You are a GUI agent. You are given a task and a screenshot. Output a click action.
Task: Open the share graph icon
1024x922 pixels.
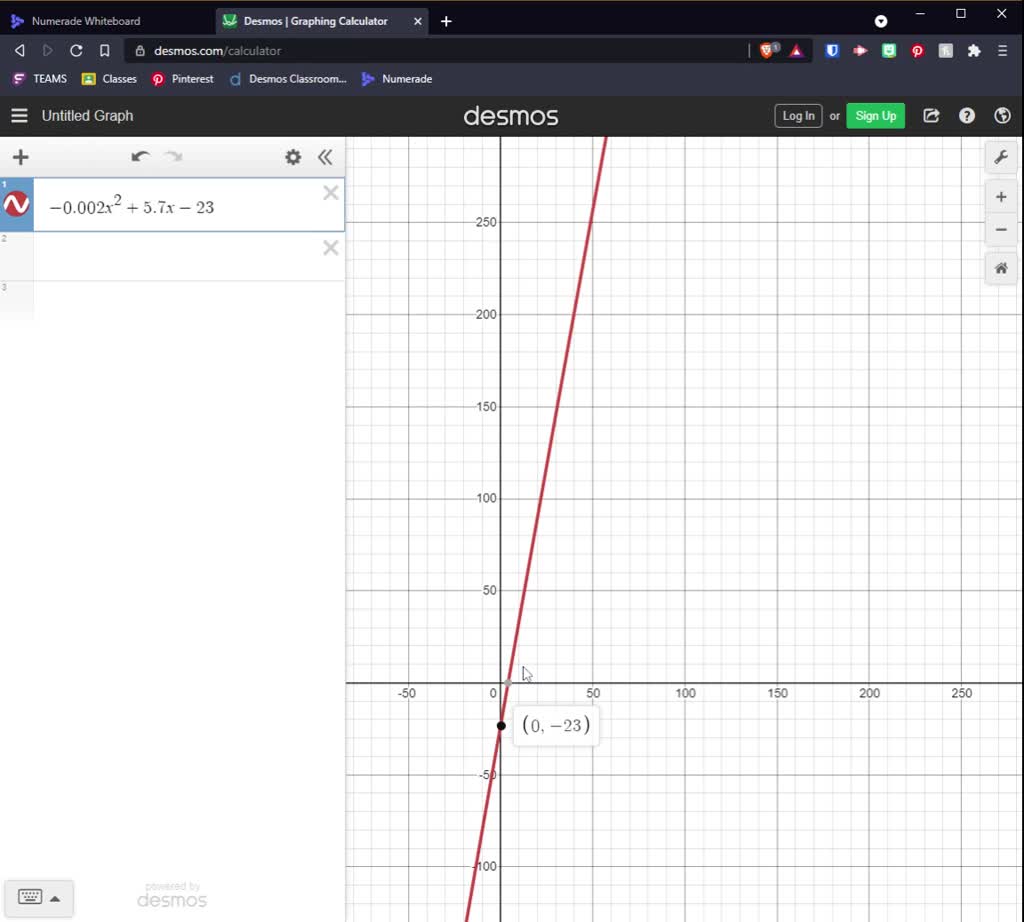(931, 115)
